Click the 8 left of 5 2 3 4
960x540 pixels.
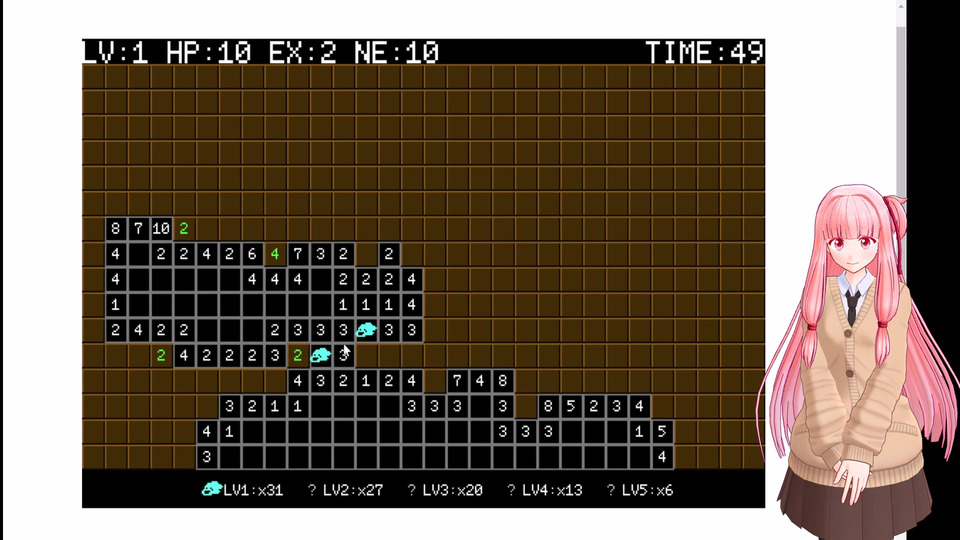click(x=548, y=406)
